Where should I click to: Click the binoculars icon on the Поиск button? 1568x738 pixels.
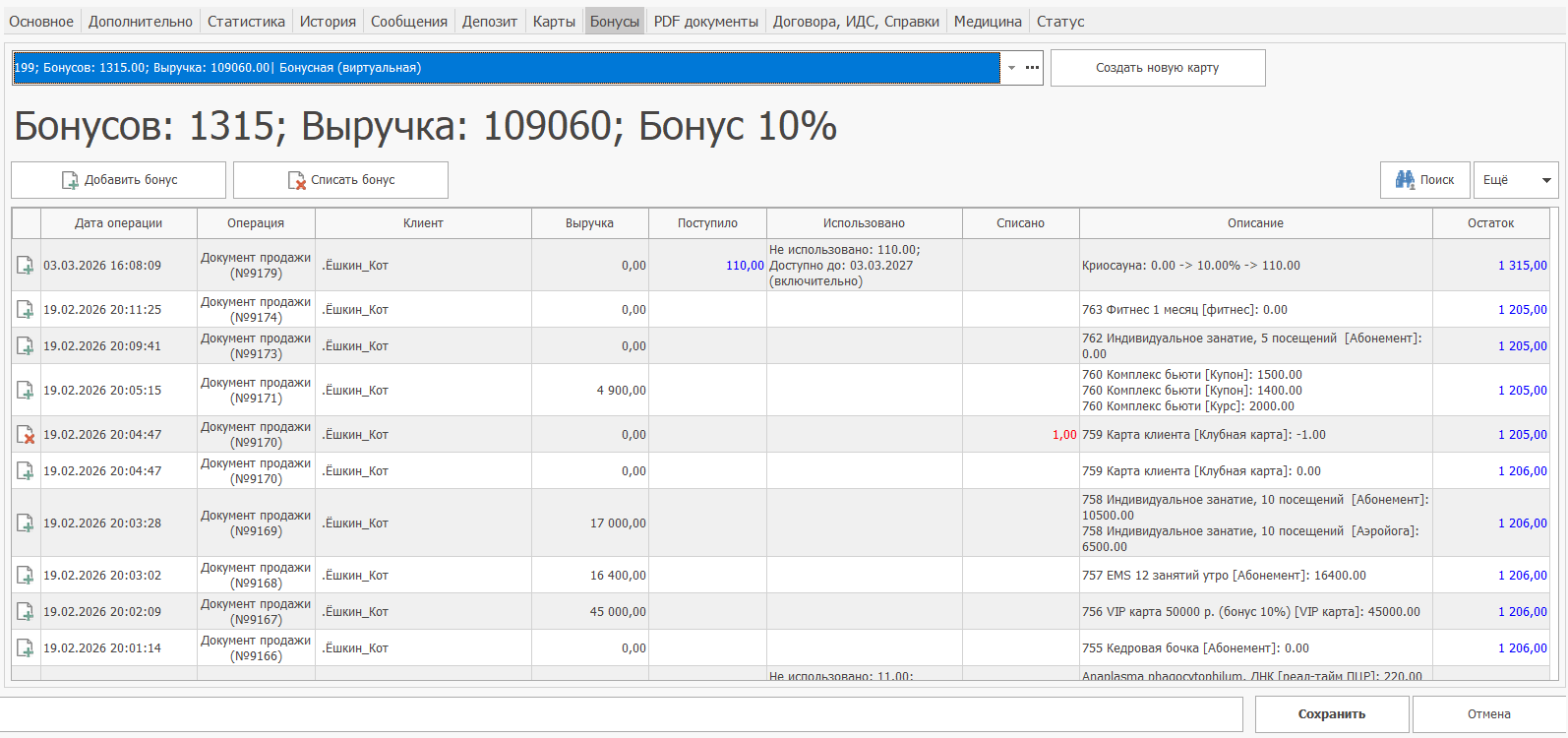1405,180
